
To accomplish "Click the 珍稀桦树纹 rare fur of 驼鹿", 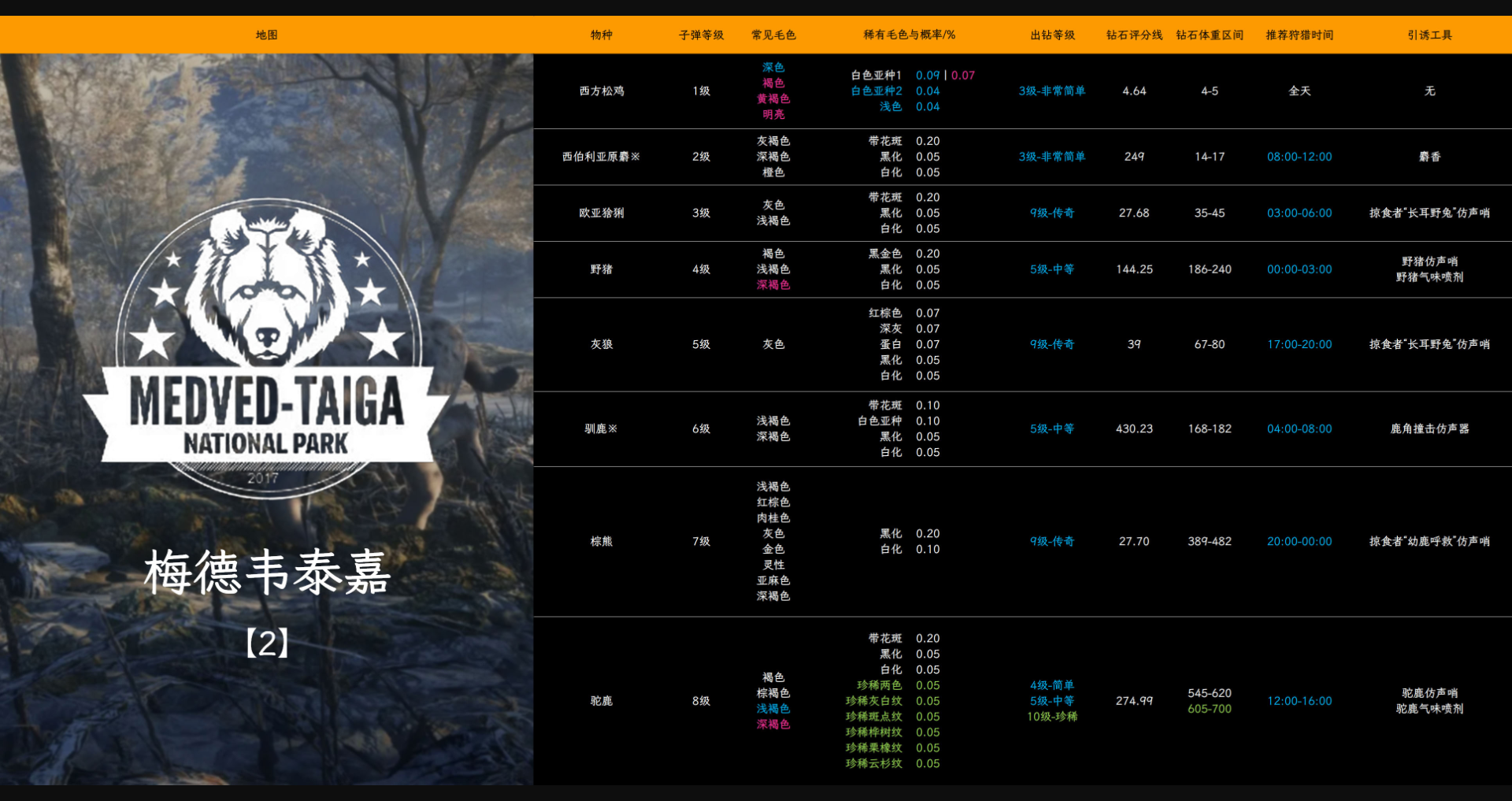I will click(874, 732).
